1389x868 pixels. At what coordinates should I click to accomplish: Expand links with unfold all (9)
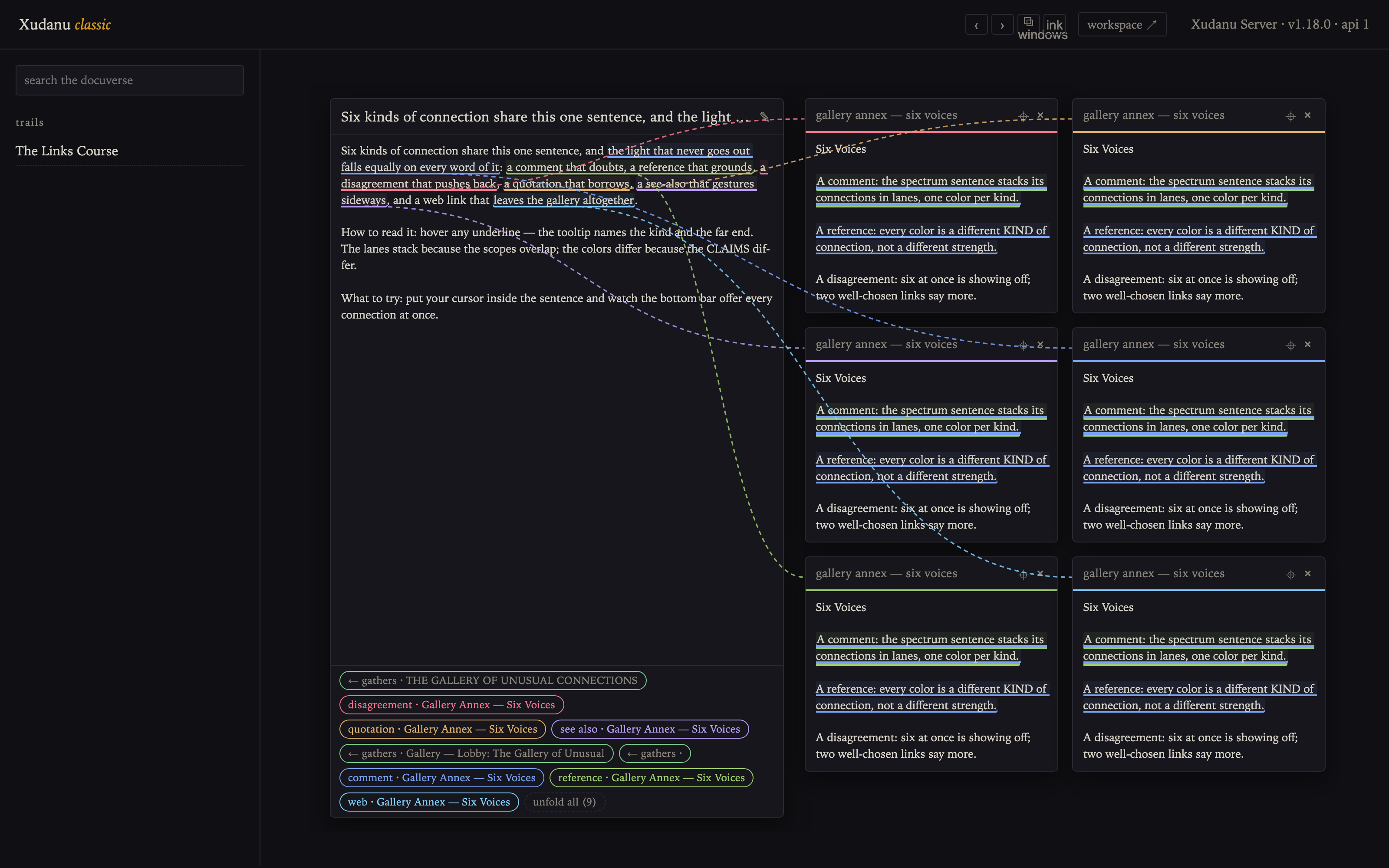click(564, 802)
